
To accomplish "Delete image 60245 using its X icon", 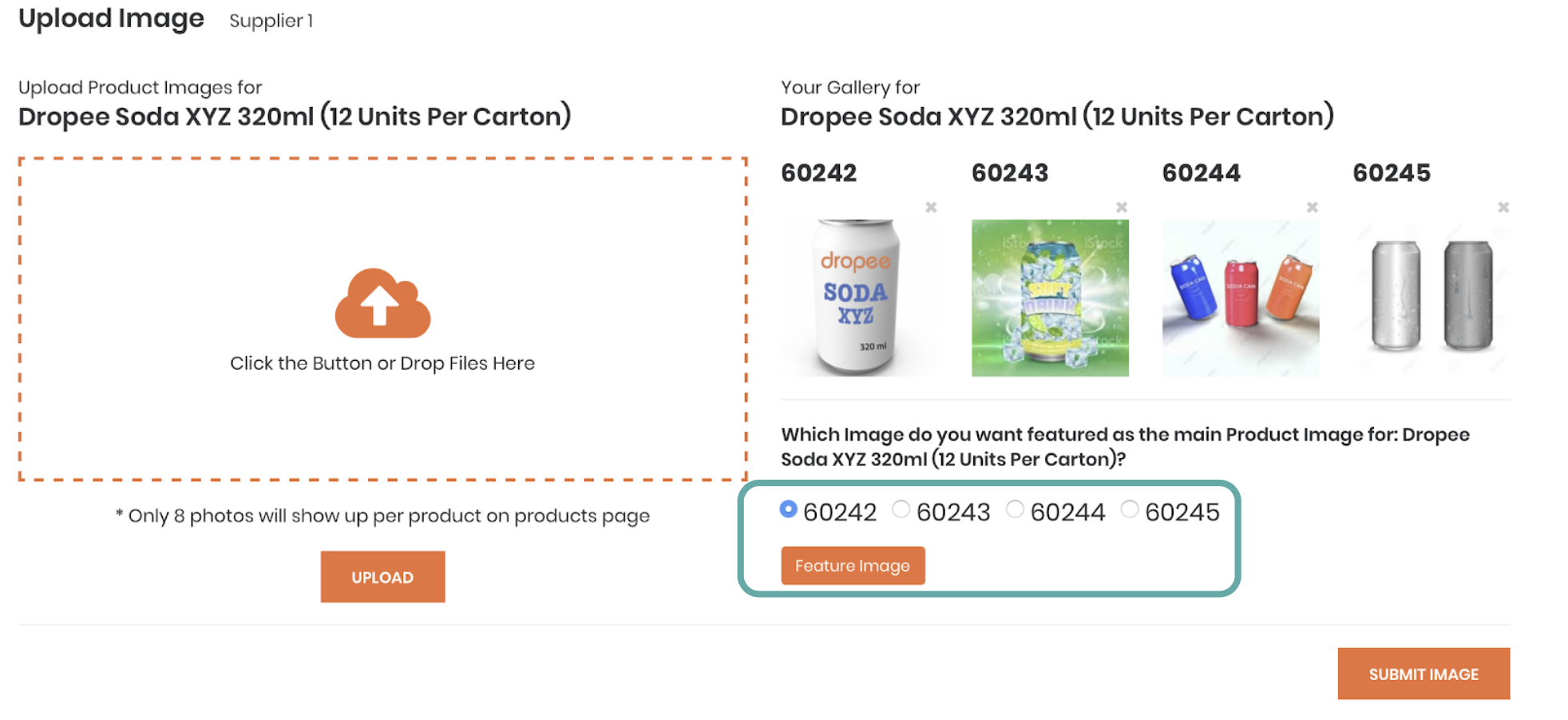I will click(x=1503, y=208).
